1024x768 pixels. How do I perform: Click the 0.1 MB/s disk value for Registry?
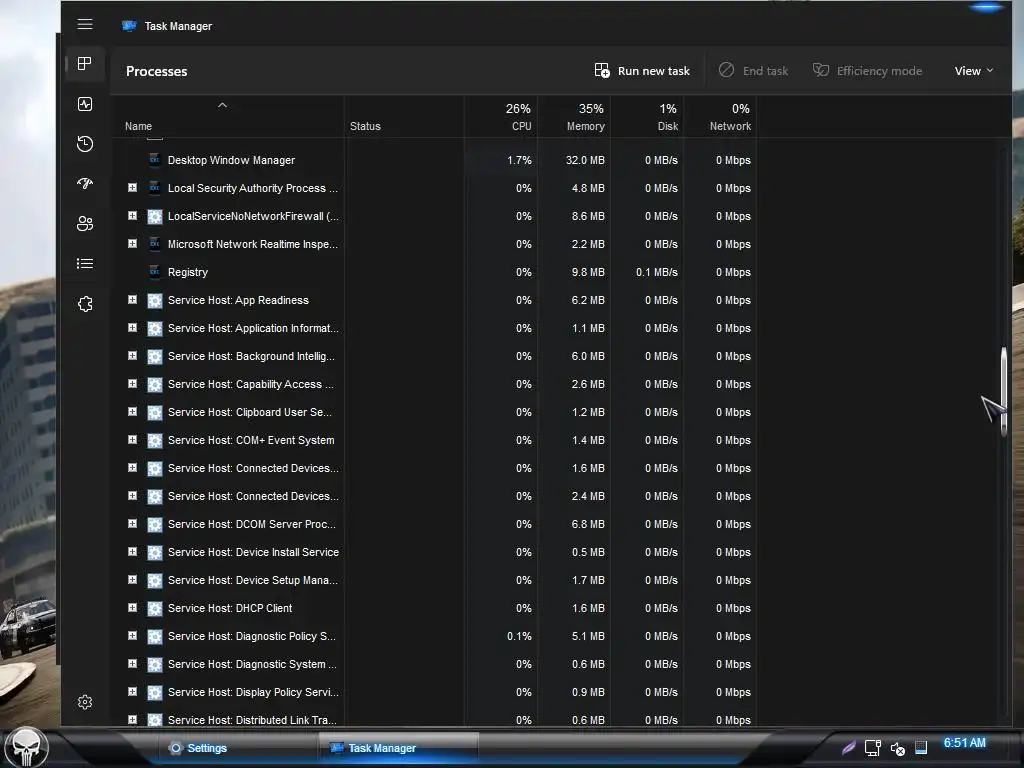tap(657, 272)
